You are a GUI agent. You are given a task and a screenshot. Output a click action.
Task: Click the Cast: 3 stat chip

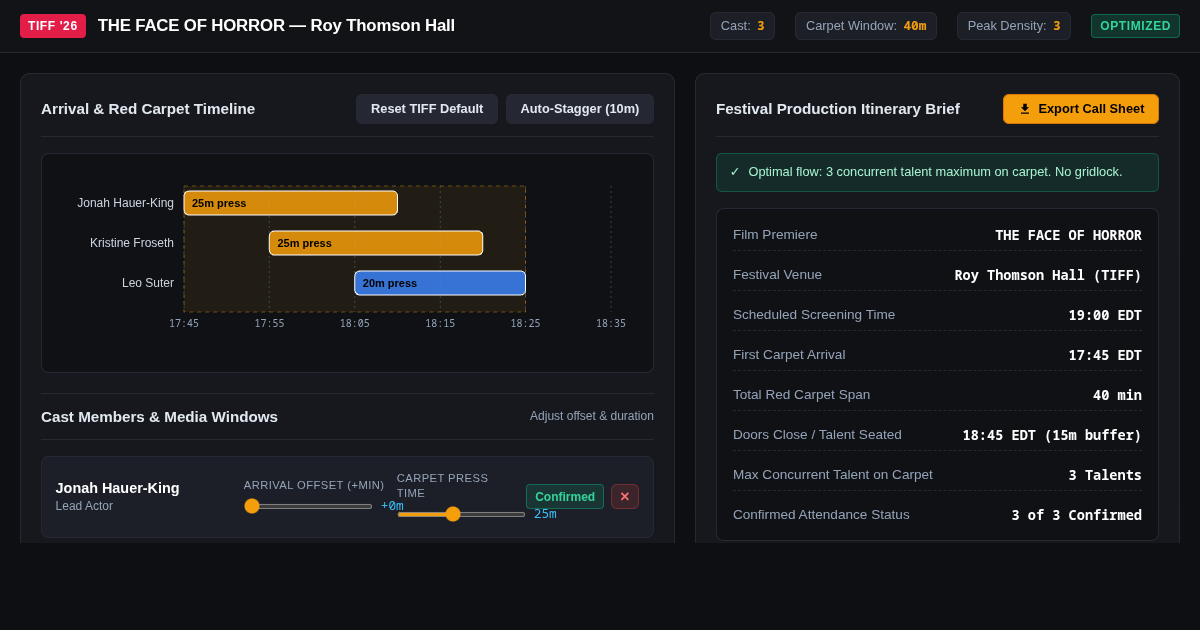pos(742,26)
